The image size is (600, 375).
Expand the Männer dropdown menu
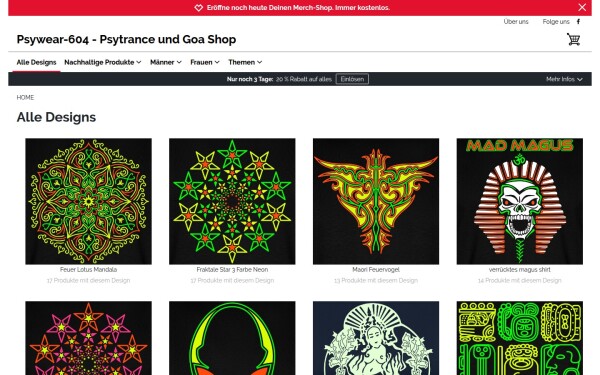click(166, 62)
